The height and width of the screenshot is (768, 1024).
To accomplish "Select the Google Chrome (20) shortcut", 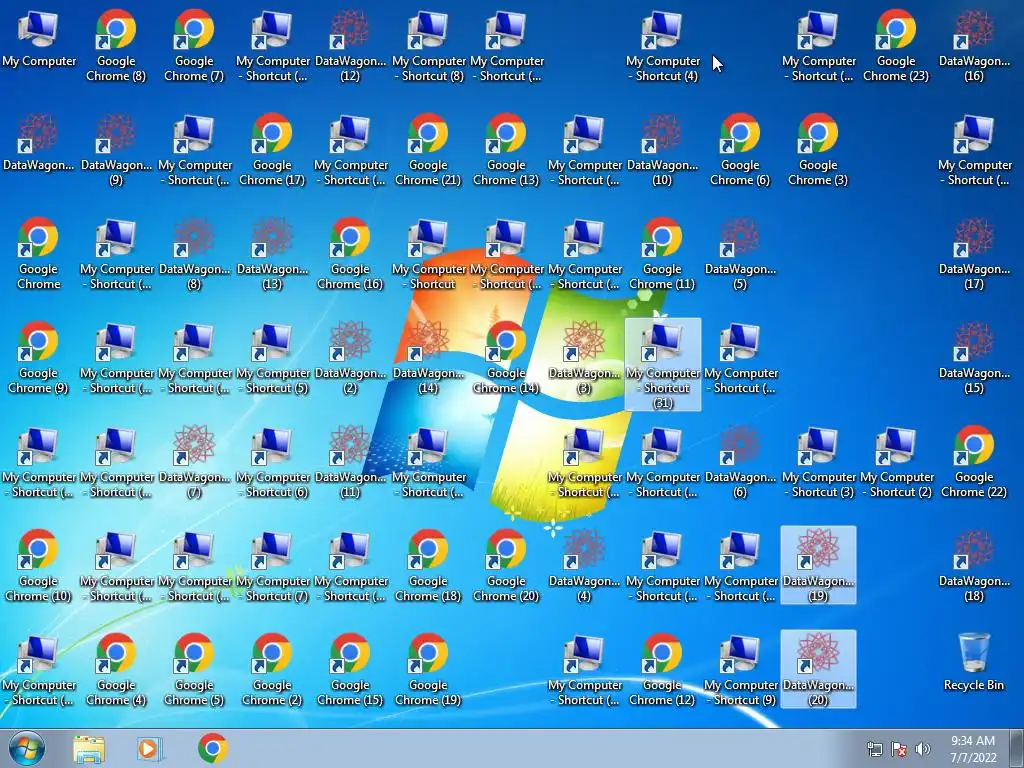I will tap(506, 566).
